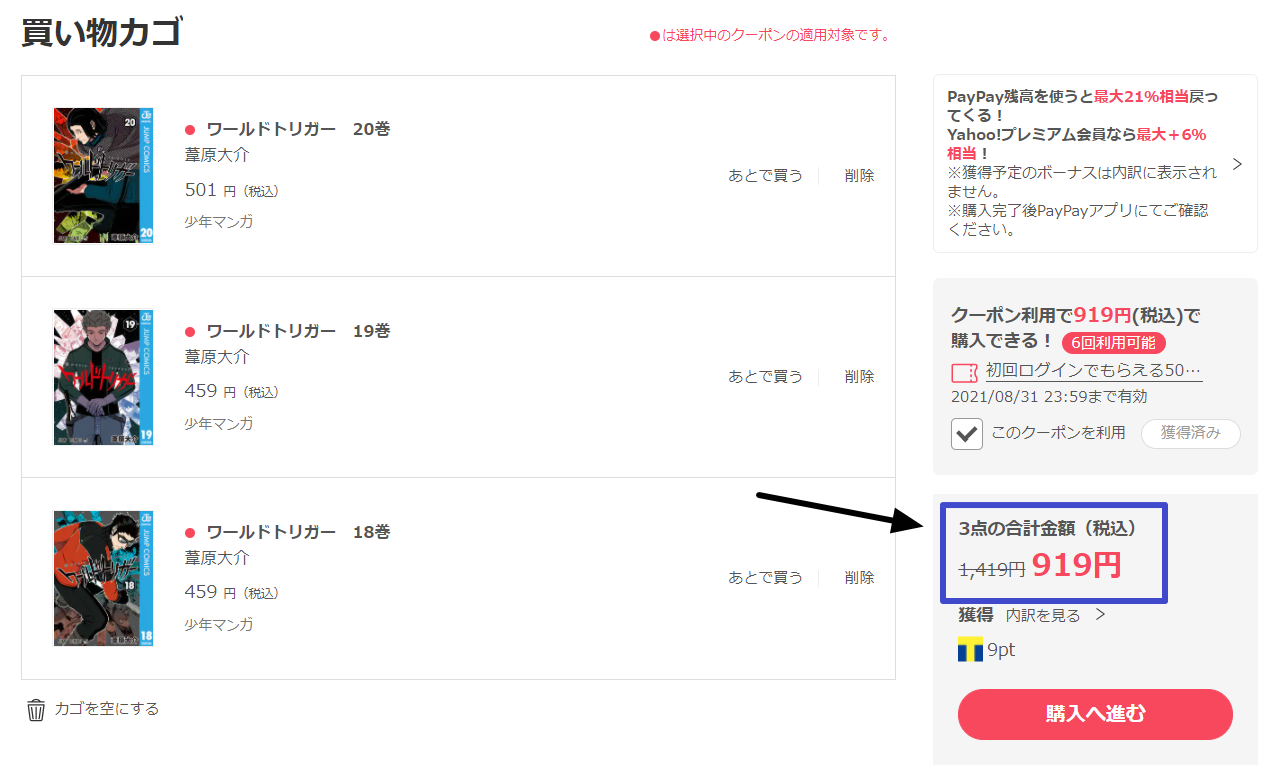Viewport: 1283px width, 772px height.
Task: Expand the PayPay bonus banner chevron
Action: 1237,164
